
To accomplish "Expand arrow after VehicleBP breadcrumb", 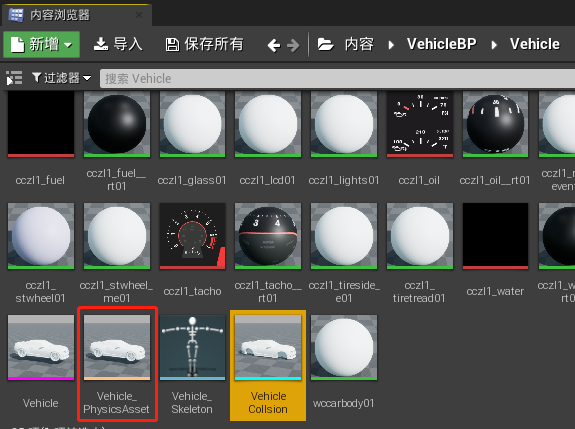I will coord(494,45).
